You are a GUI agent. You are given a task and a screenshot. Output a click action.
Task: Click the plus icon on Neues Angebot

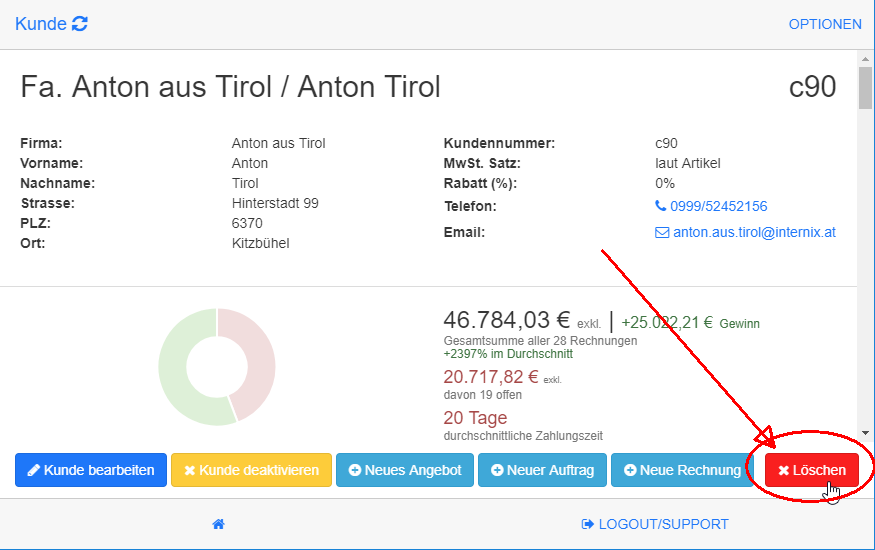point(355,470)
